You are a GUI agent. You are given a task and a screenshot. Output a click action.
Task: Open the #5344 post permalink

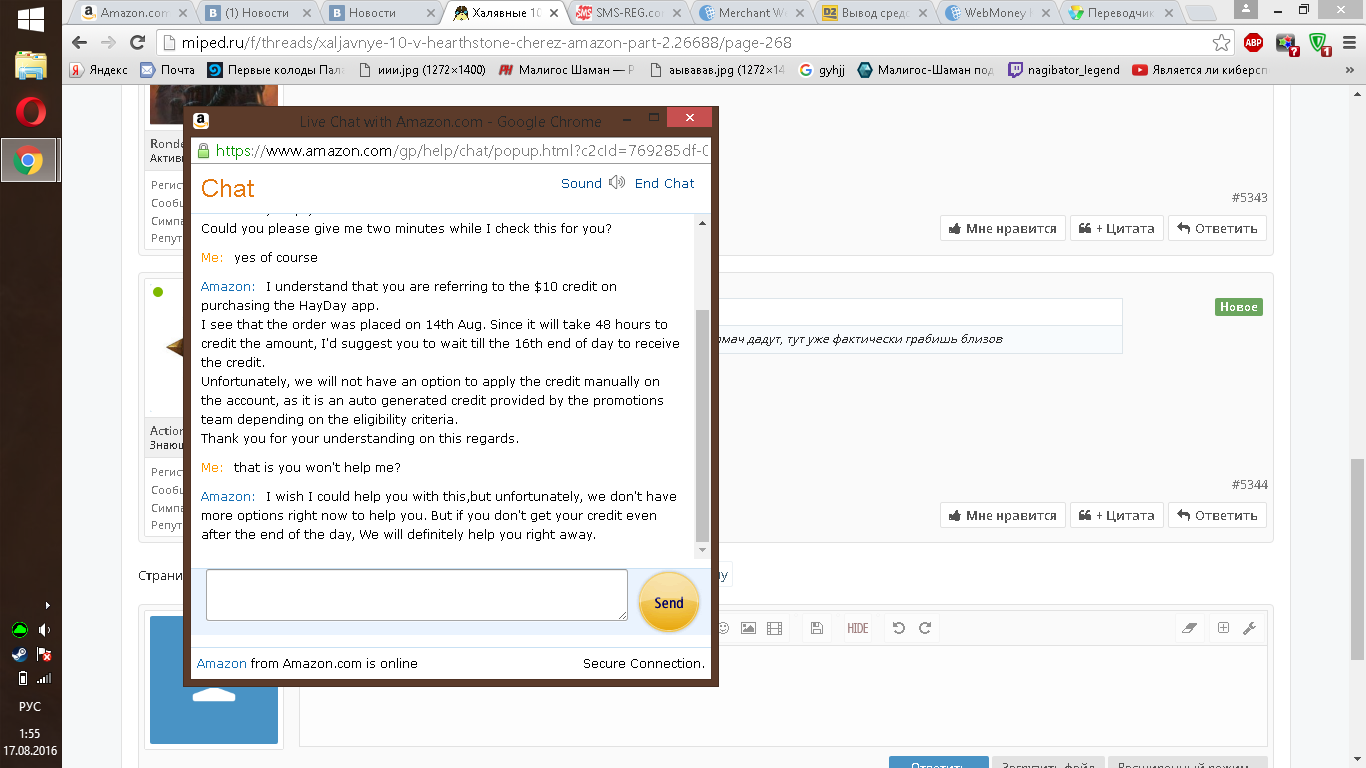pos(1250,485)
